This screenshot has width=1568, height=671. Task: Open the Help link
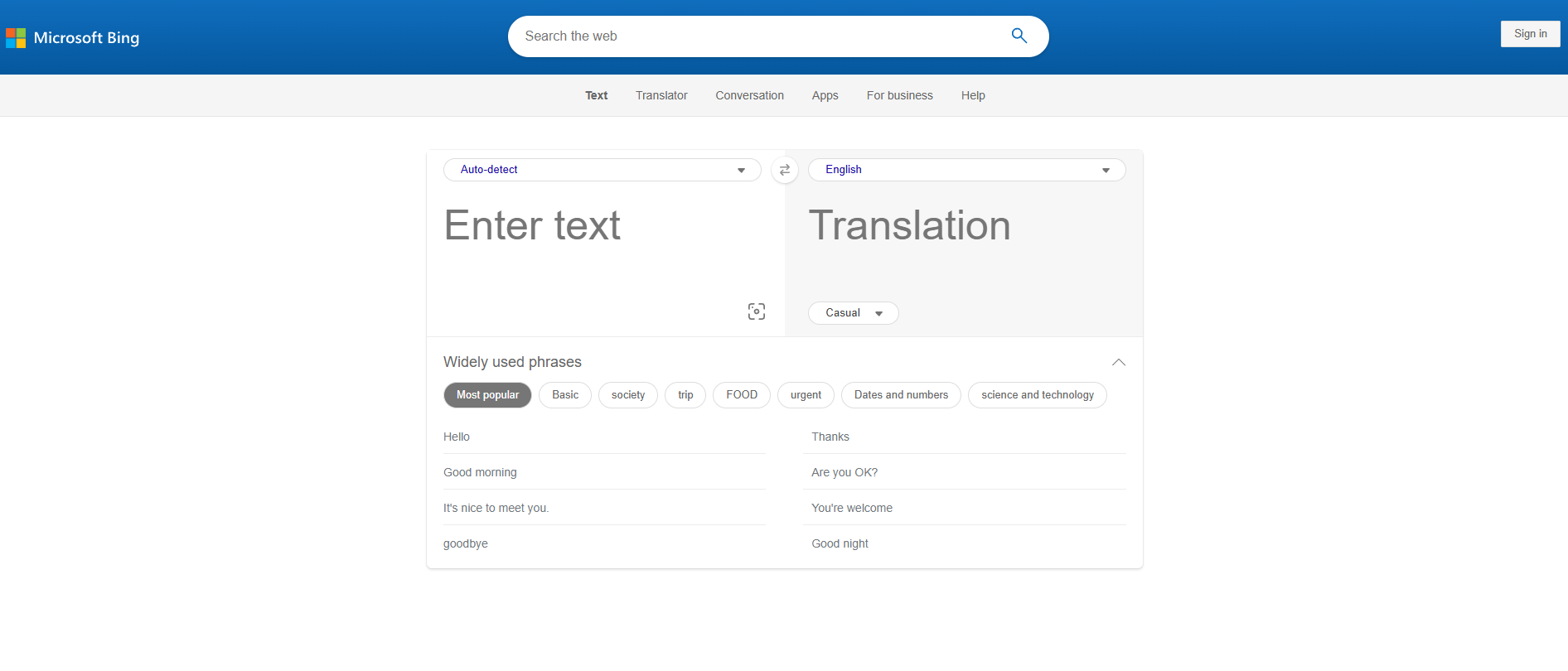pyautogui.click(x=973, y=95)
